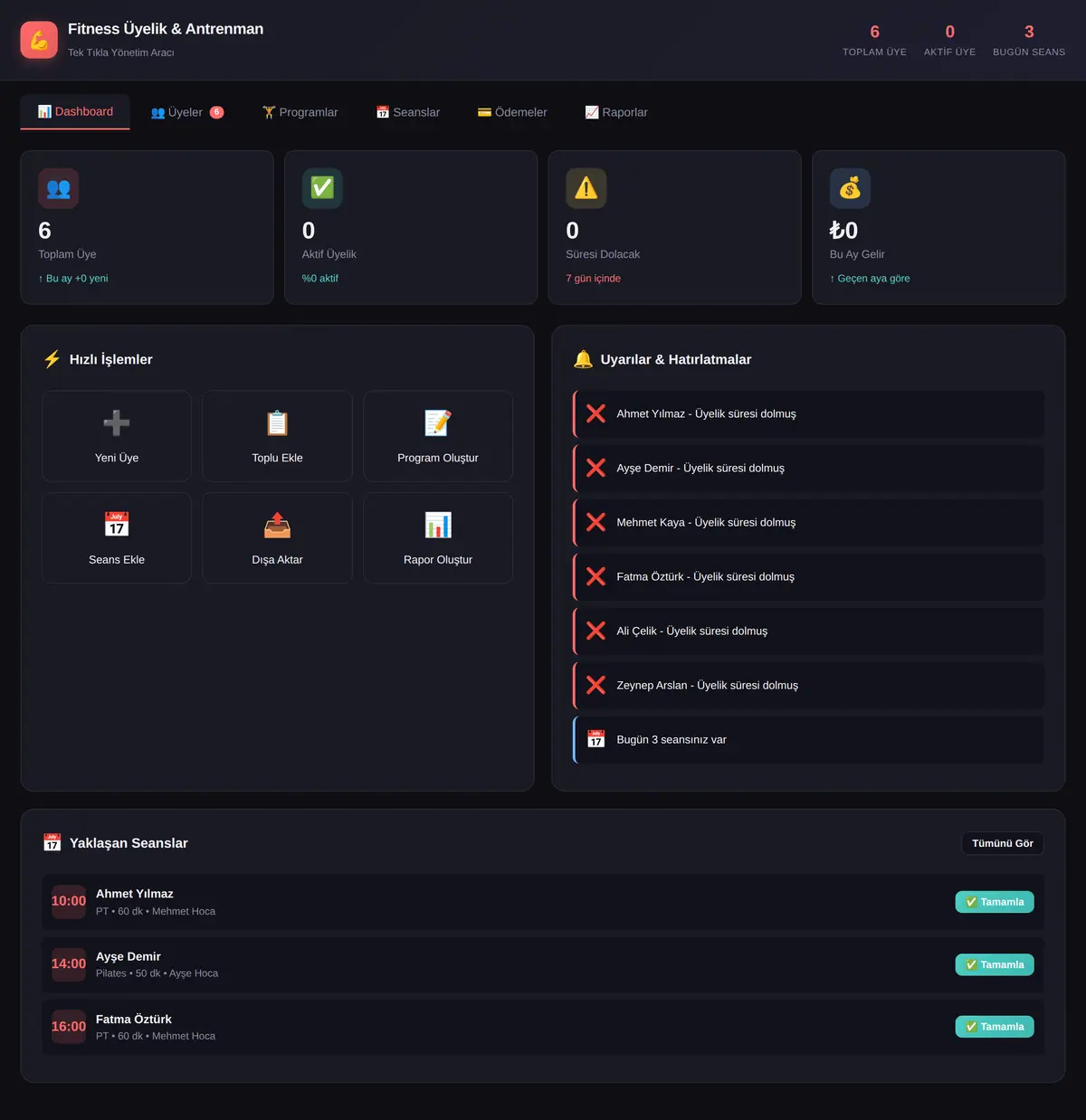Screen dimensions: 1086x1120
Task: Click the 14:00 session time badge
Action: (x=69, y=964)
